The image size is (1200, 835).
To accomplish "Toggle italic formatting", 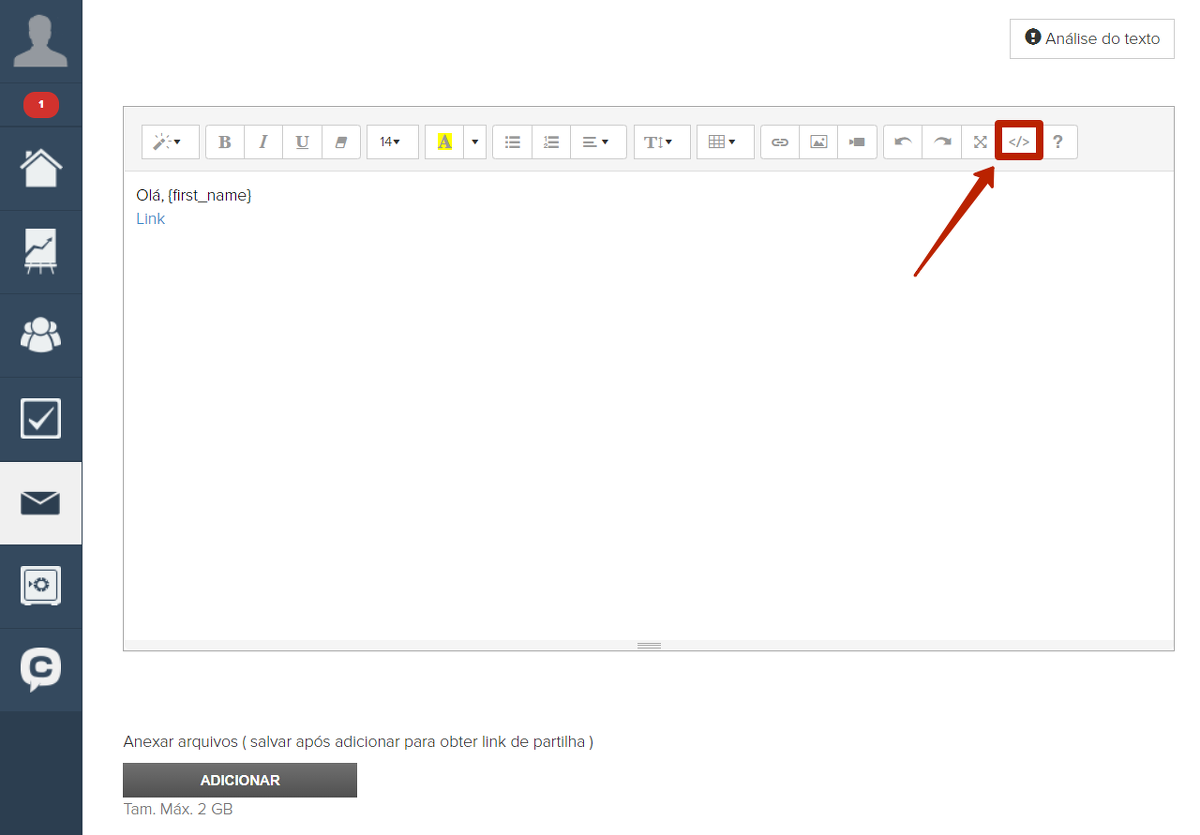I will 263,142.
